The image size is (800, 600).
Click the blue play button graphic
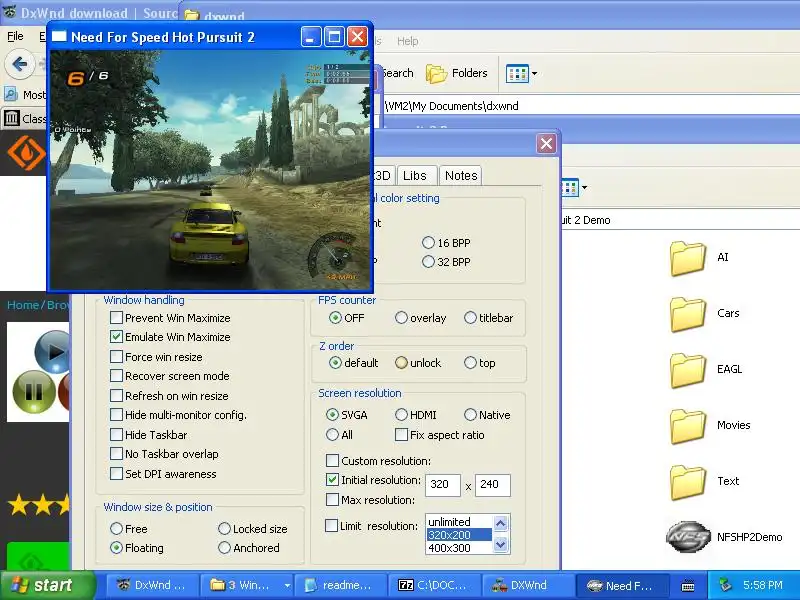click(52, 351)
